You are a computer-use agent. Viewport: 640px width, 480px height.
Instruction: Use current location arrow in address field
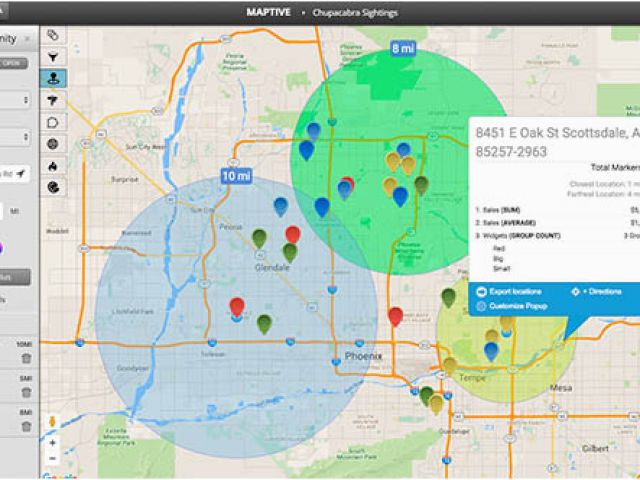tap(21, 174)
